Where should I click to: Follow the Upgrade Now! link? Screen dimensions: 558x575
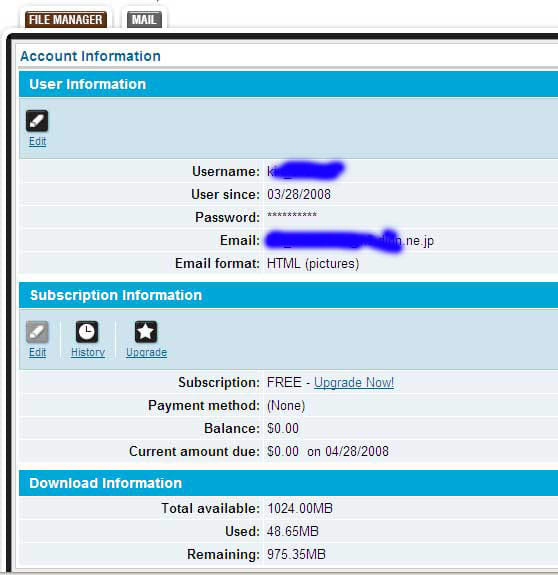coord(354,382)
